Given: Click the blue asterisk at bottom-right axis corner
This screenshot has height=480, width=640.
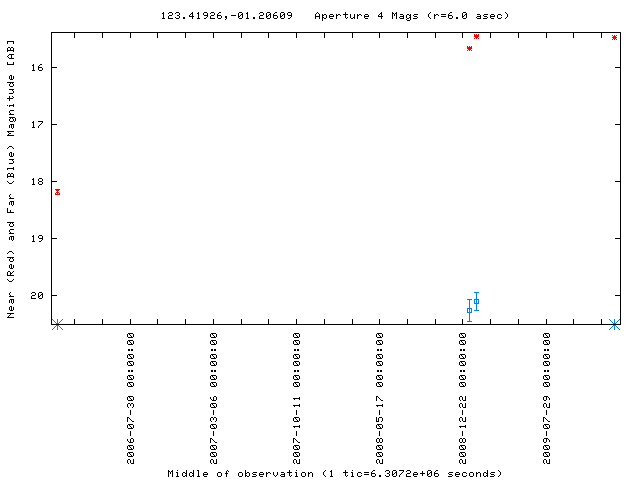Looking at the screenshot, I should 614,324.
